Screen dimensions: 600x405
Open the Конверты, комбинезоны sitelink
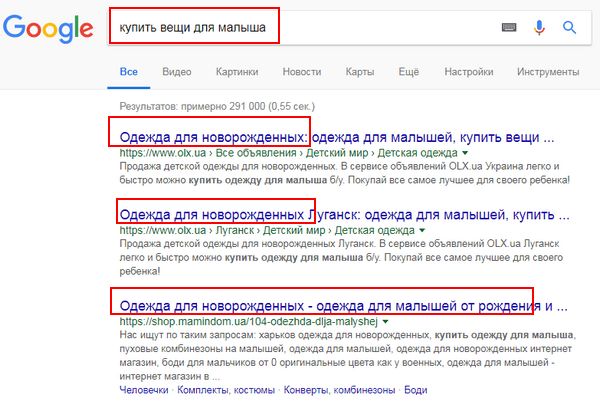pos(339,390)
